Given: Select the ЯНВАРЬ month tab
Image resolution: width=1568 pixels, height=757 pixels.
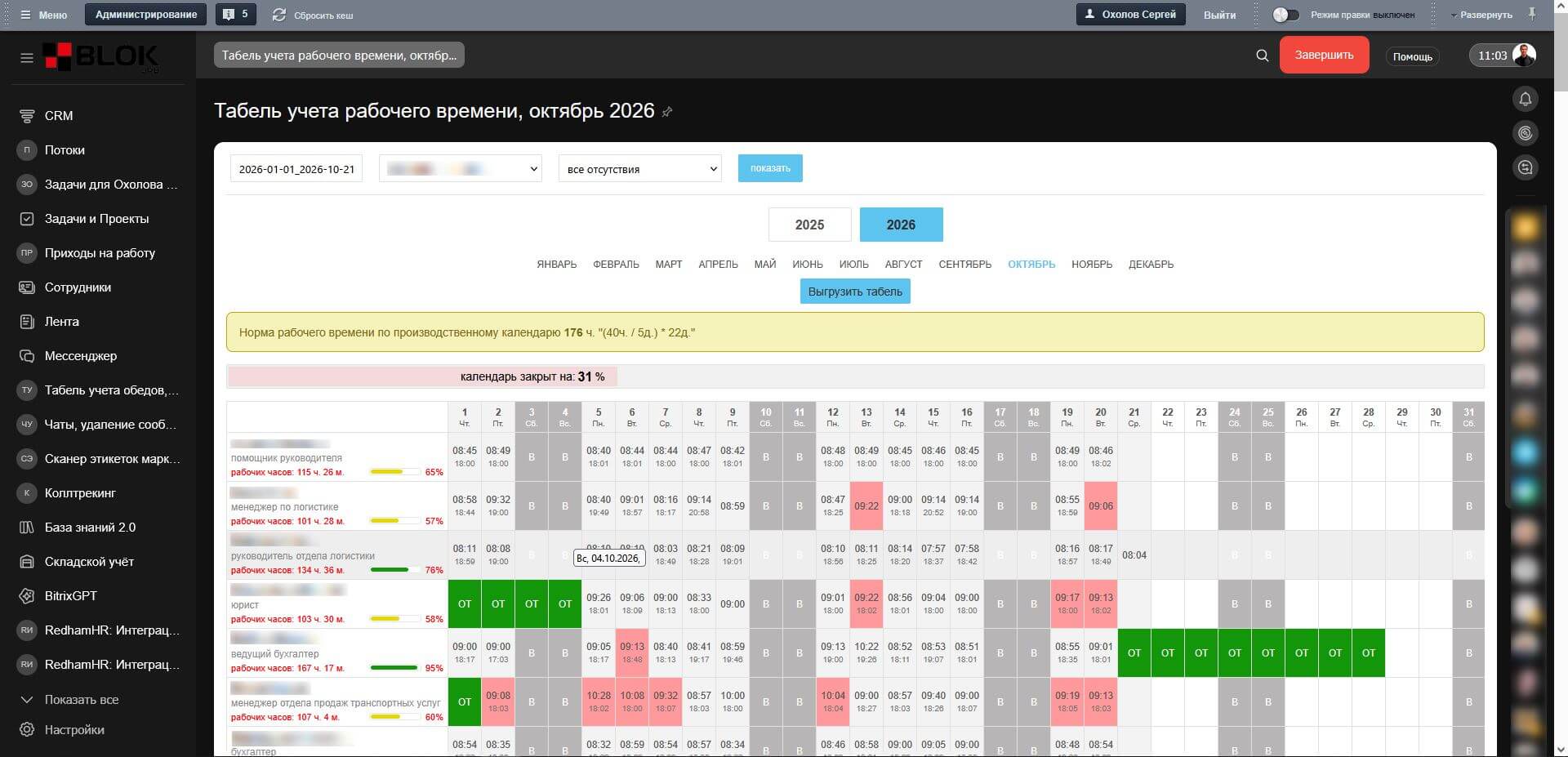Looking at the screenshot, I should point(557,265).
